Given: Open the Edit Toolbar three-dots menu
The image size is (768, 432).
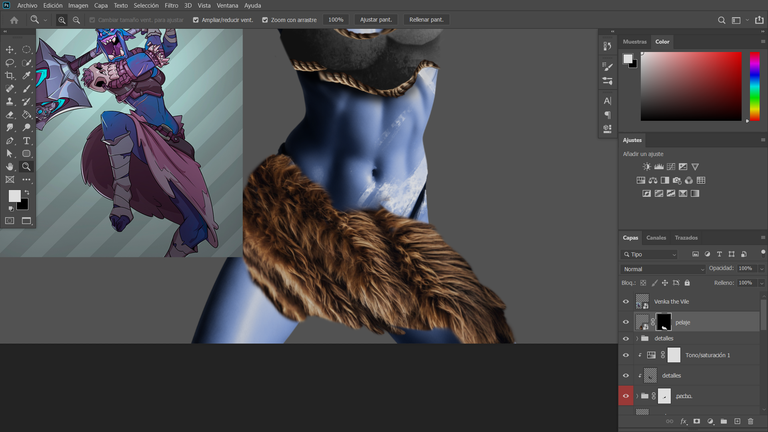Looking at the screenshot, I should coord(26,180).
